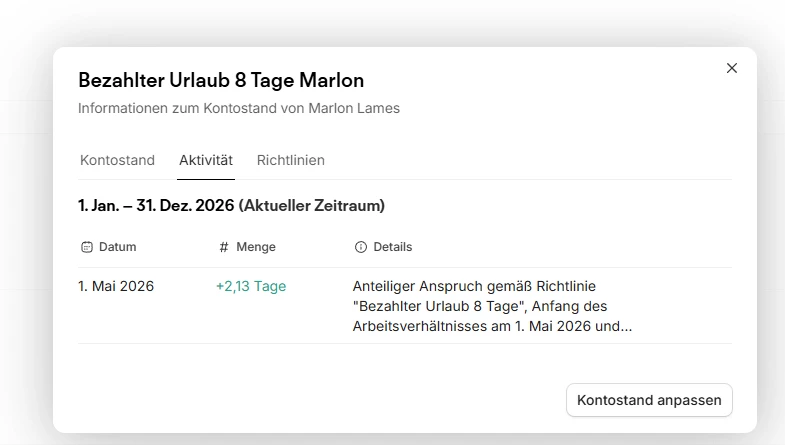The width and height of the screenshot is (785, 445).
Task: Click the info icon beside Details
Action: 360,247
